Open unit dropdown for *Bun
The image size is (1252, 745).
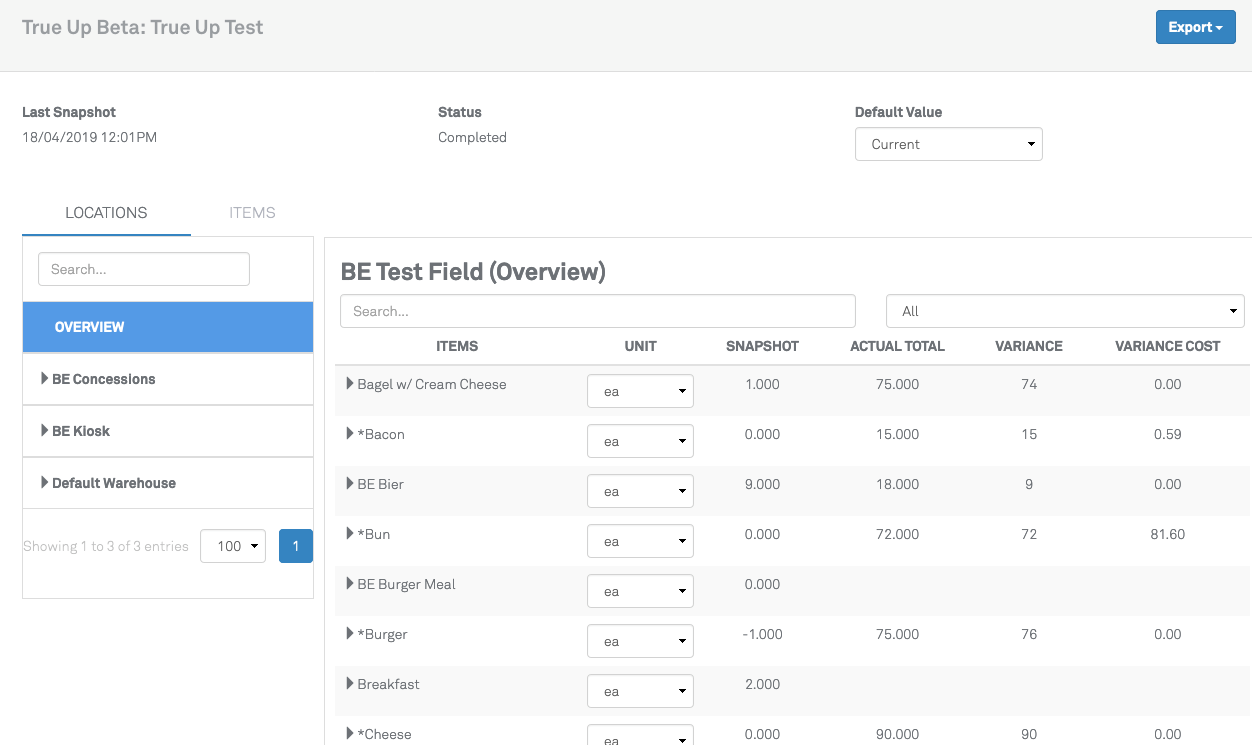coord(640,541)
